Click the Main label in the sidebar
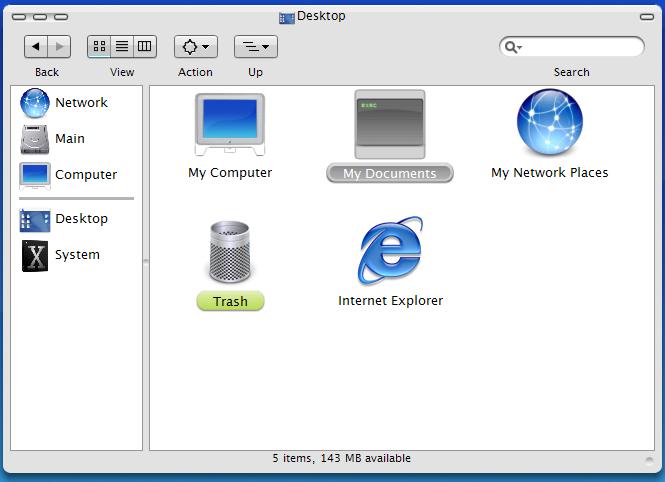Screen dimensions: 665x482 (70, 139)
